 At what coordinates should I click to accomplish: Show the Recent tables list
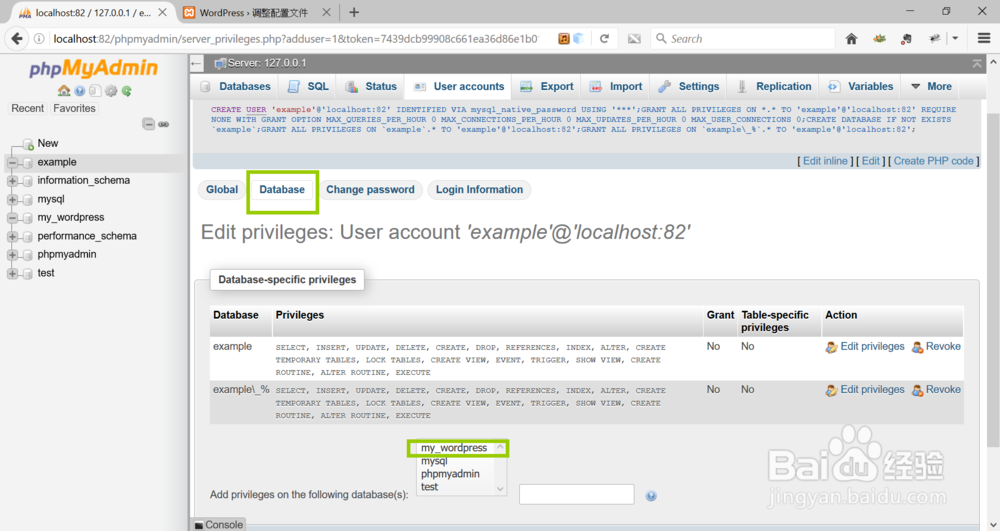coord(27,108)
